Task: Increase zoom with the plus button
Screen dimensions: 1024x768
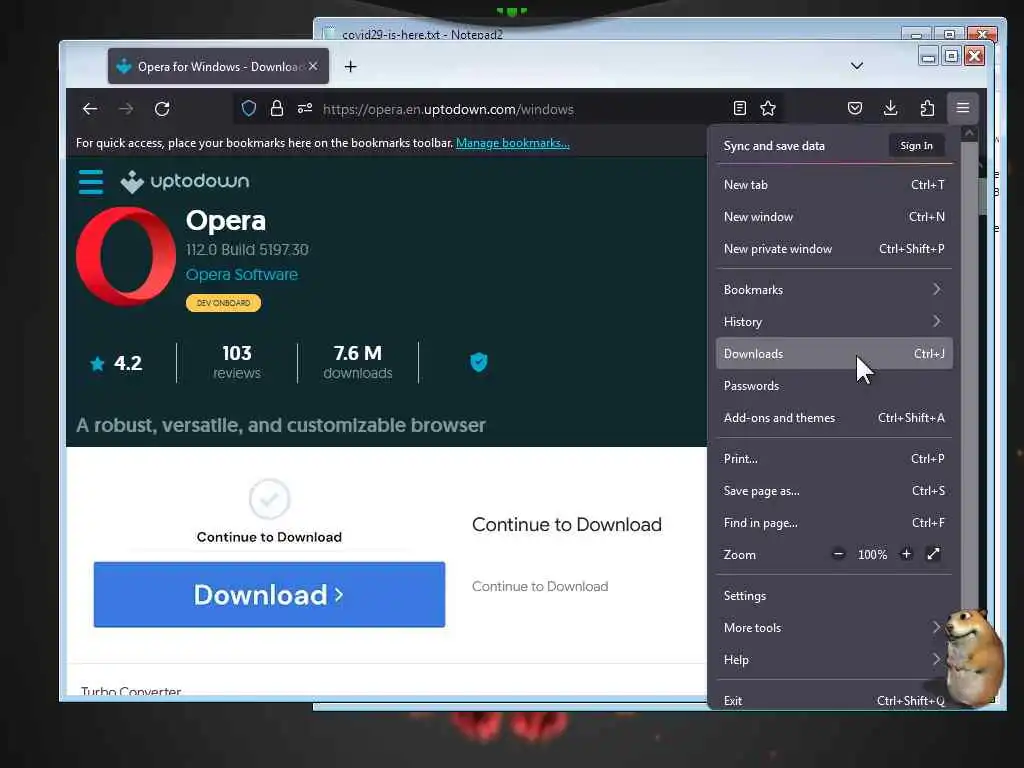Action: [x=906, y=554]
